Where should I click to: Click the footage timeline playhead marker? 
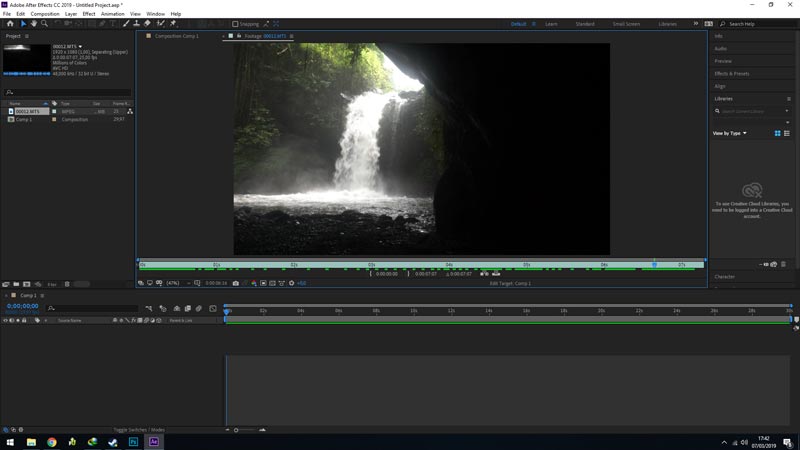click(654, 265)
